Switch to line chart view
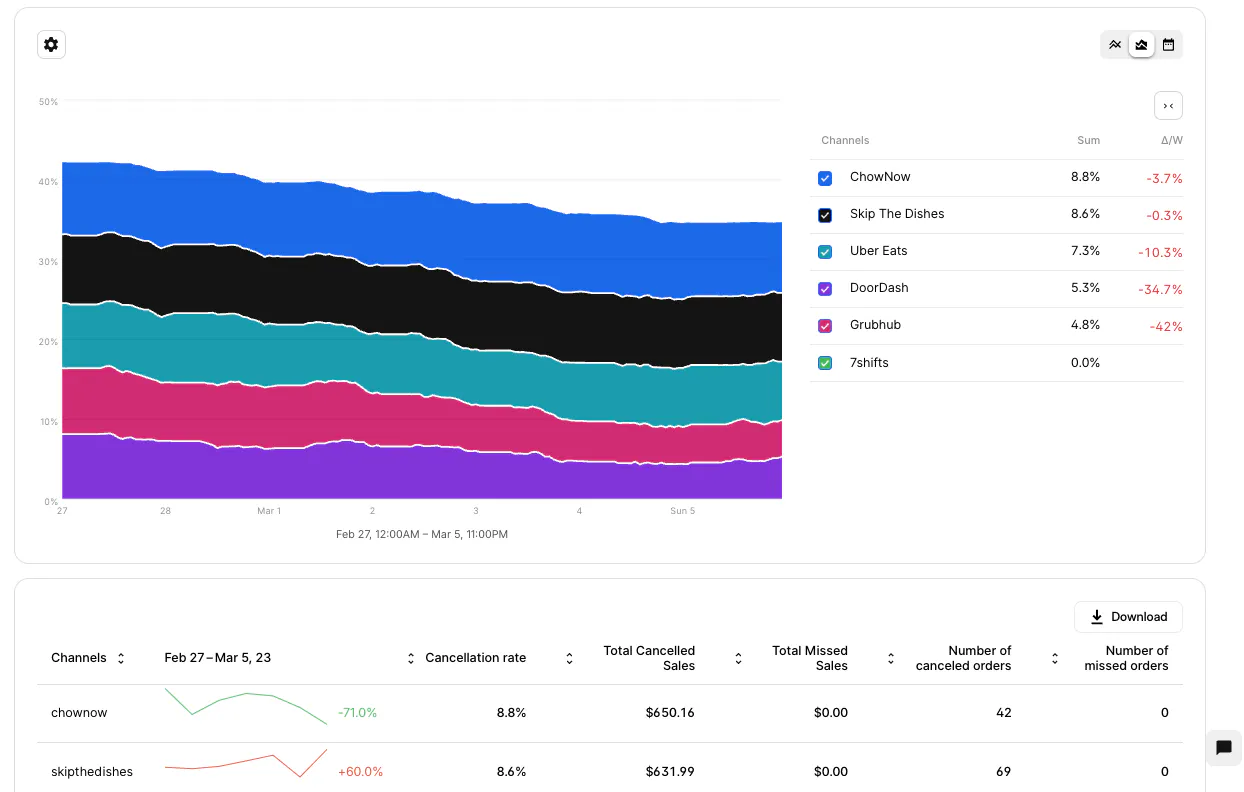1244x792 pixels. (x=1115, y=45)
